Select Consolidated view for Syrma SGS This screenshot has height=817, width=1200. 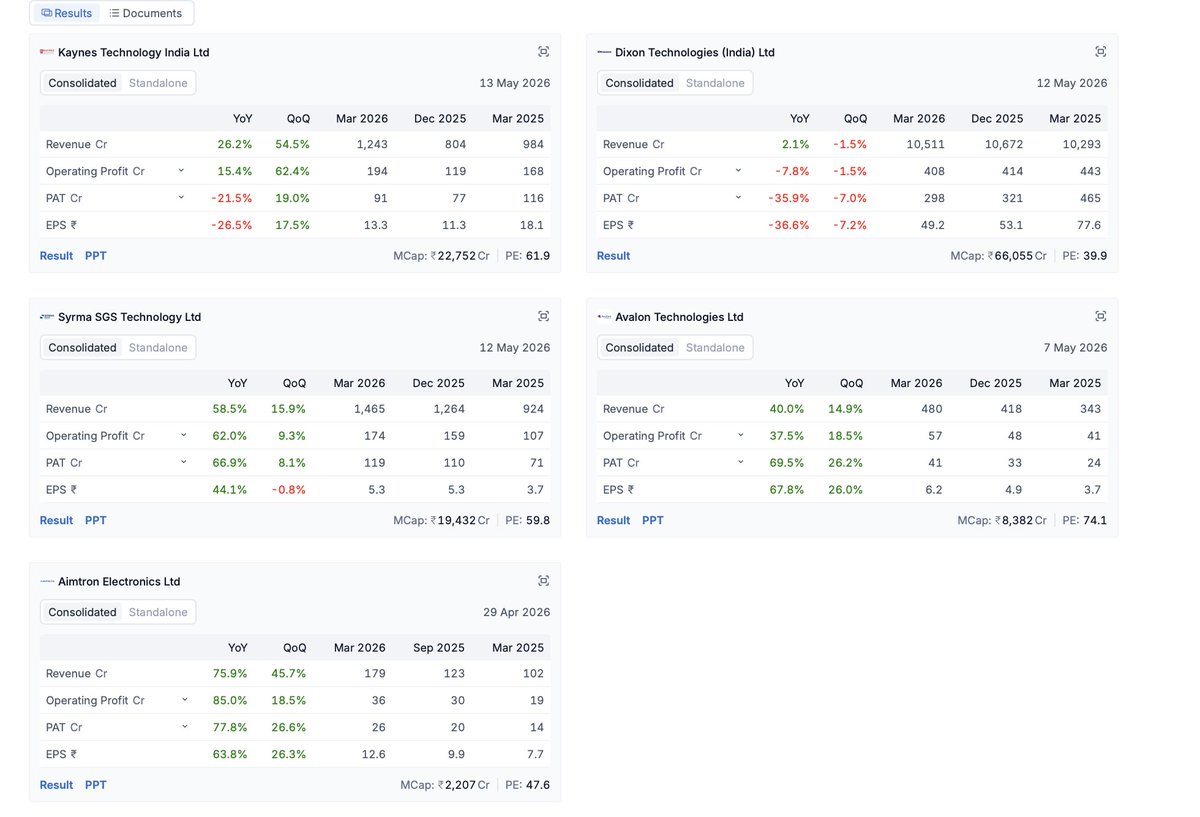pyautogui.click(x=82, y=348)
